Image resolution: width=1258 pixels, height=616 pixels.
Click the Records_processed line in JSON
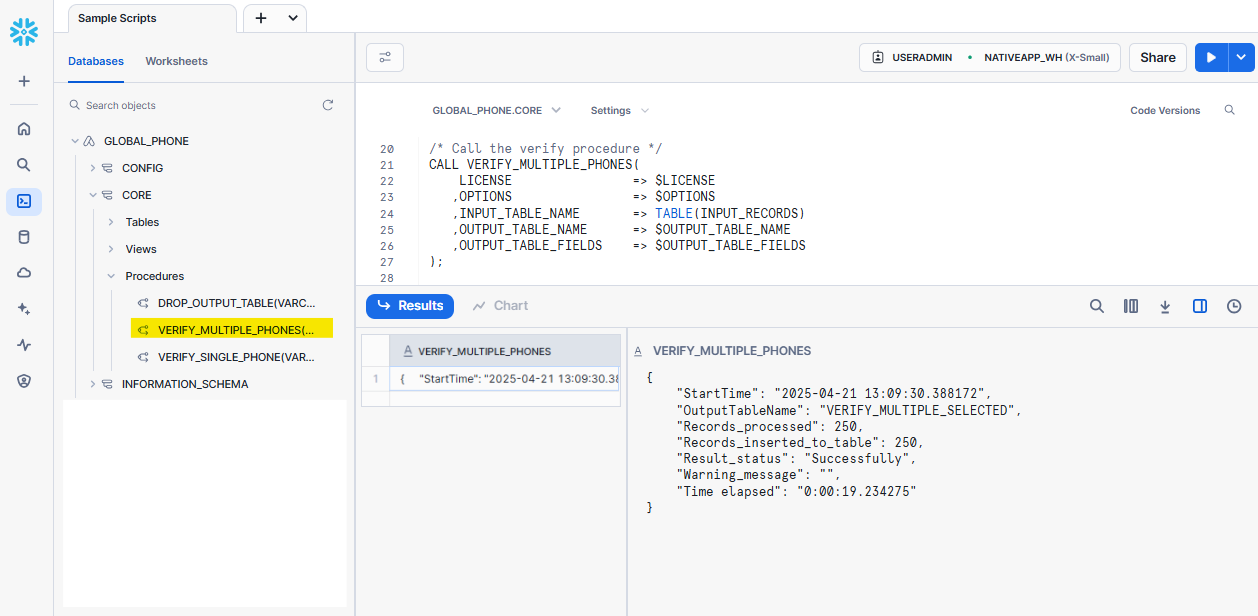tap(771, 426)
